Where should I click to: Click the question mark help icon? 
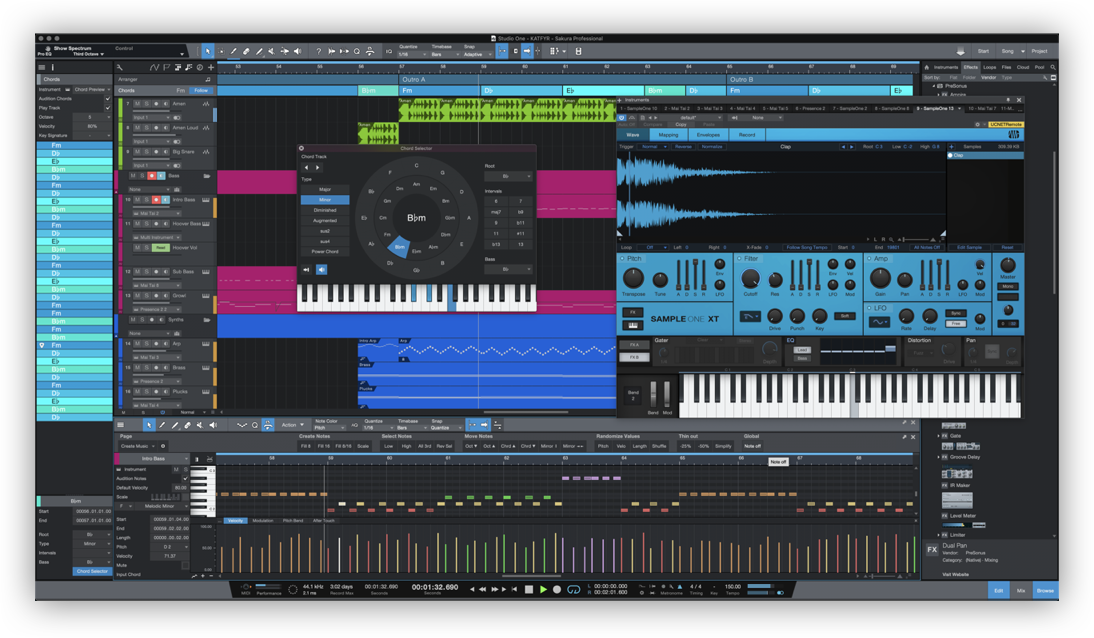[319, 51]
